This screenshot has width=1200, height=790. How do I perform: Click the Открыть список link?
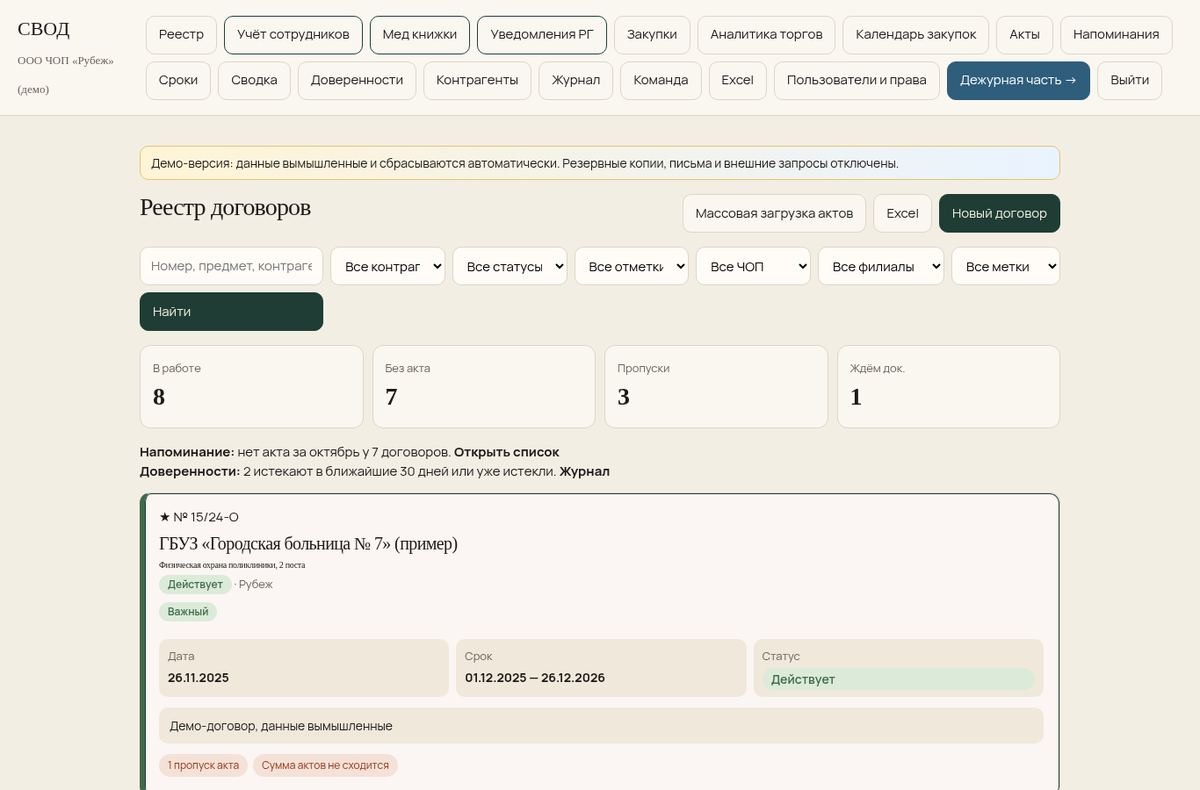click(506, 452)
